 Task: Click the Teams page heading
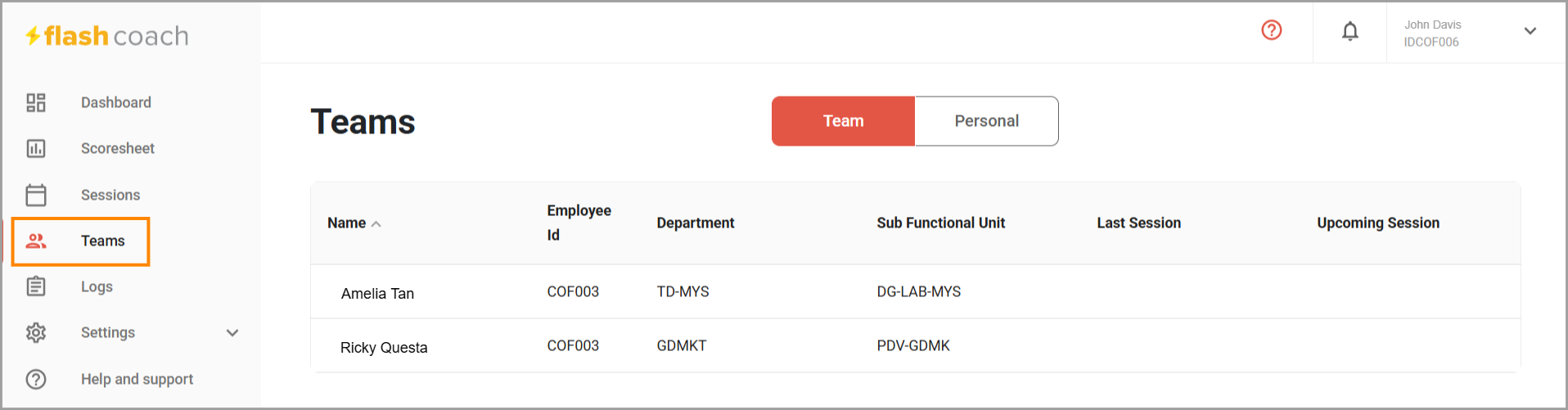pos(363,122)
